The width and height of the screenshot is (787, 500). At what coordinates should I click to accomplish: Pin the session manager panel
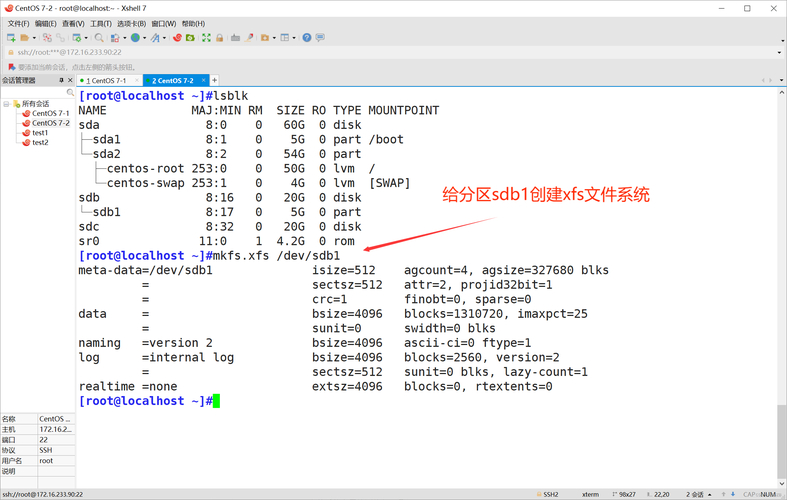click(62, 80)
